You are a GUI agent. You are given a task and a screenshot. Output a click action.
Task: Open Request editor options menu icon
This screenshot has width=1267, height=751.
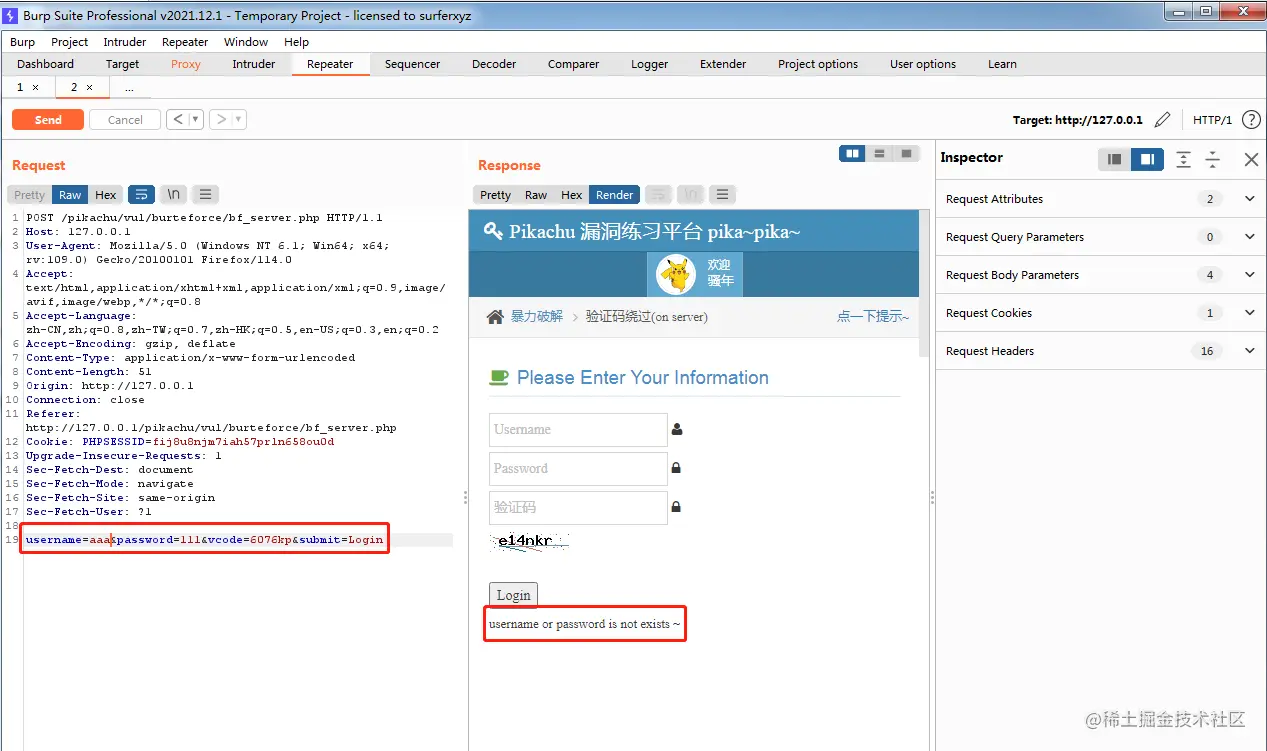point(205,195)
